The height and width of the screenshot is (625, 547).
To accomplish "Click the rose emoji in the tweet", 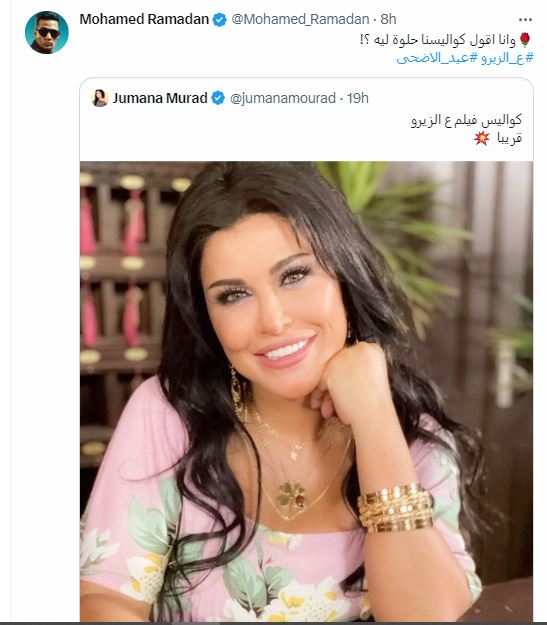I will (x=525, y=39).
